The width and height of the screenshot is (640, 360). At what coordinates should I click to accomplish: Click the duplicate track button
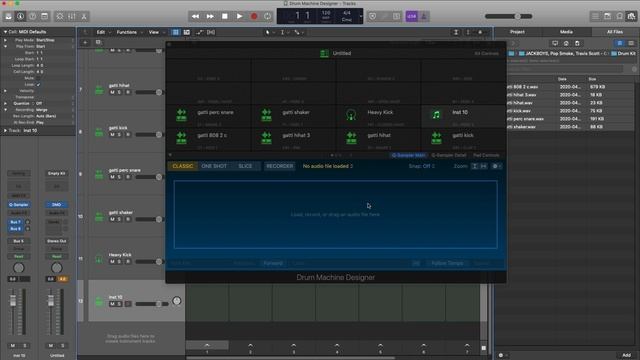pos(98,42)
